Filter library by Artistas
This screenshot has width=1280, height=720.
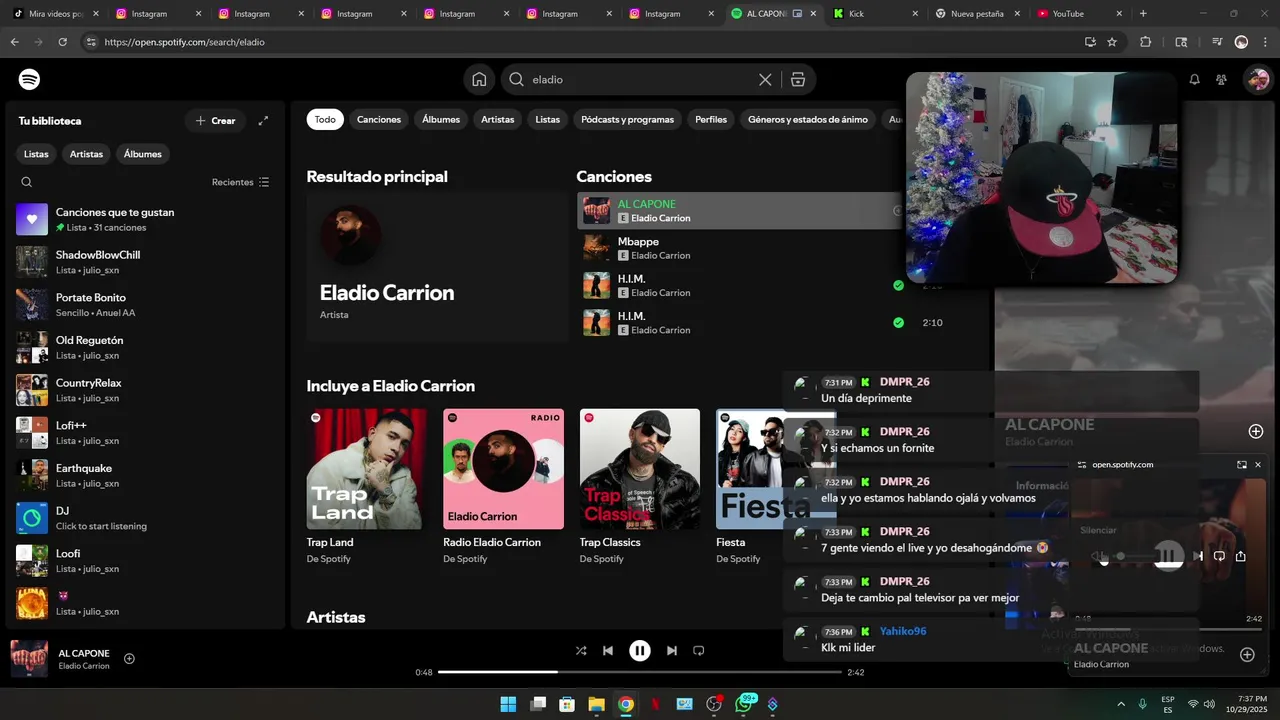86,154
